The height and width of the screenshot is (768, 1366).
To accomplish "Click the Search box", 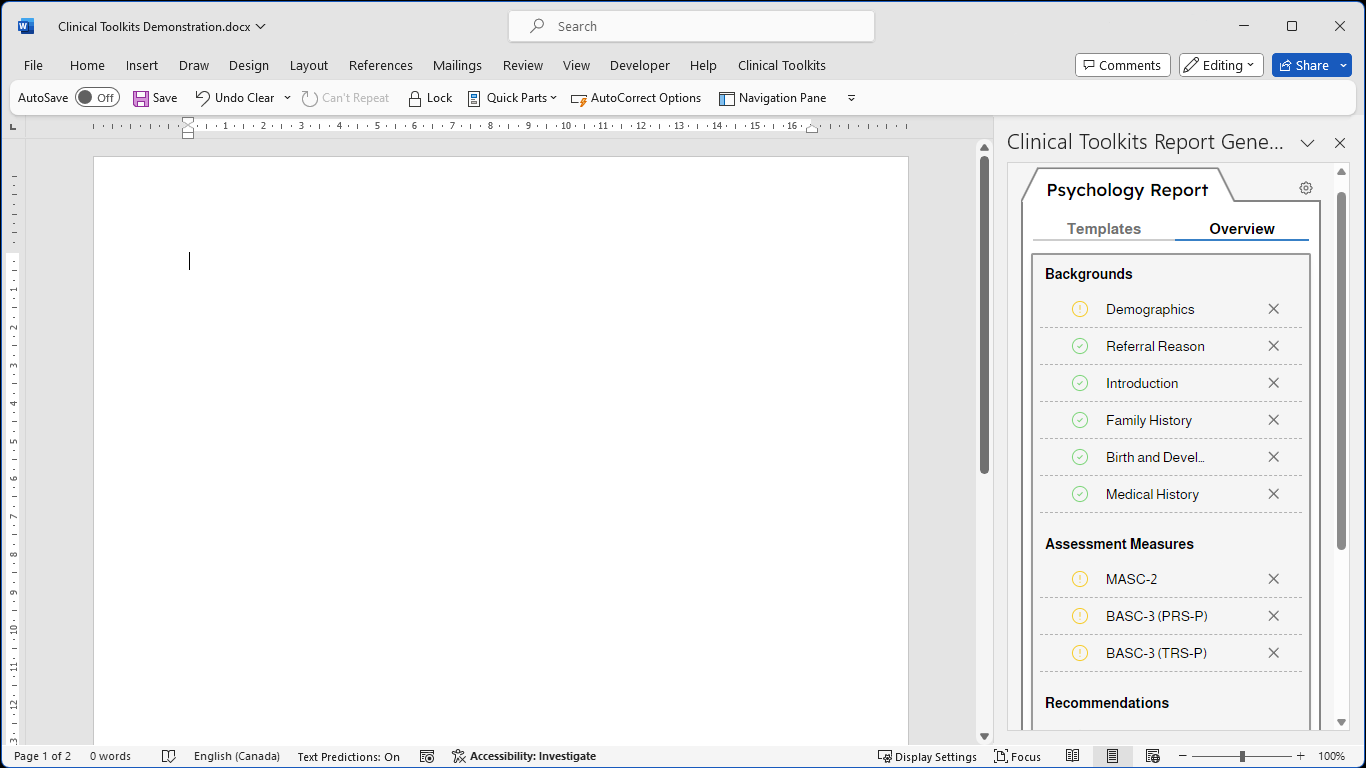I will [691, 26].
